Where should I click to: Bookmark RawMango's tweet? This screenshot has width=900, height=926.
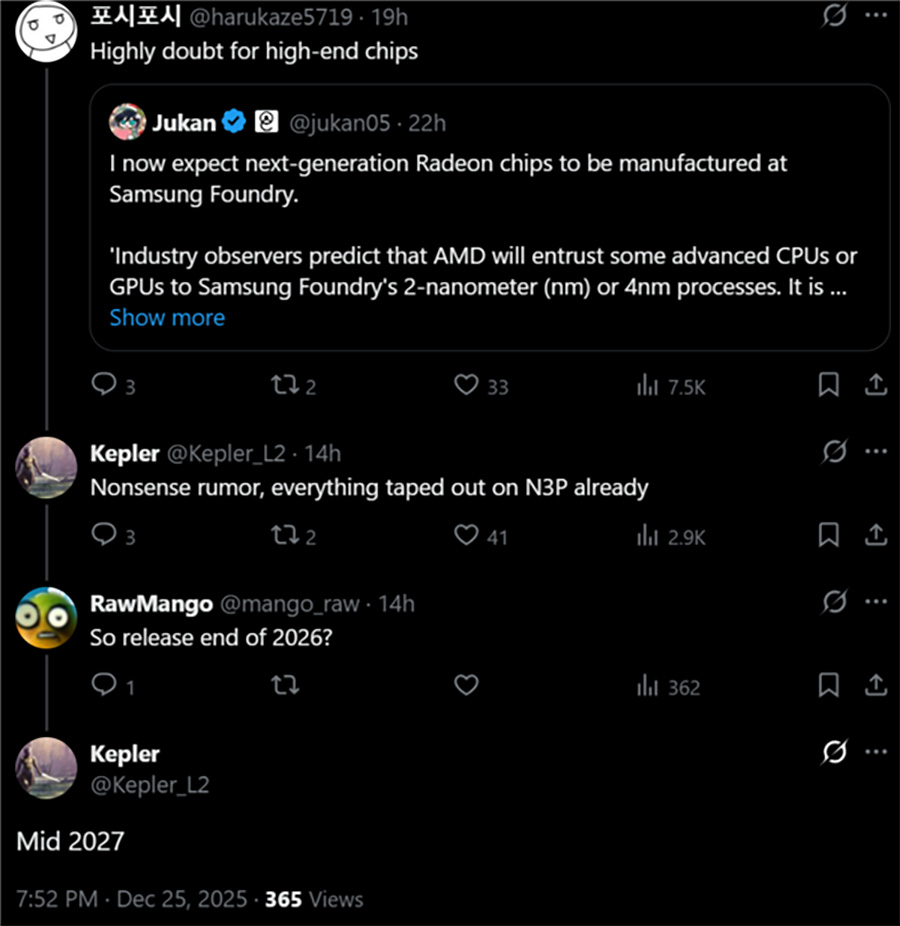(829, 686)
